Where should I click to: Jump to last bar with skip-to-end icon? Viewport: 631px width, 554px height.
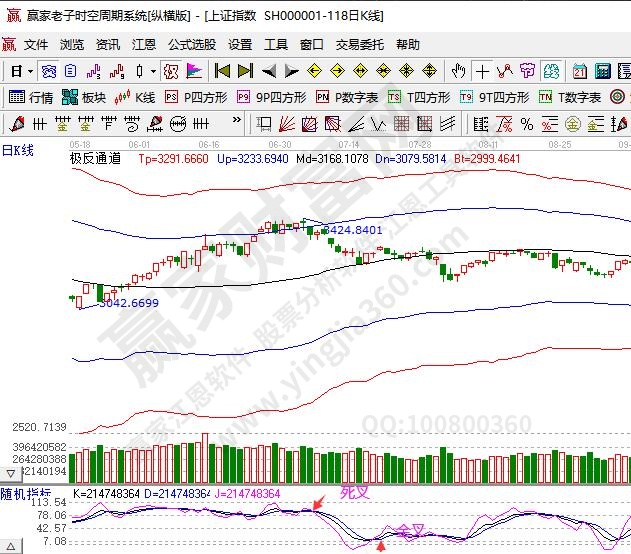(x=244, y=71)
